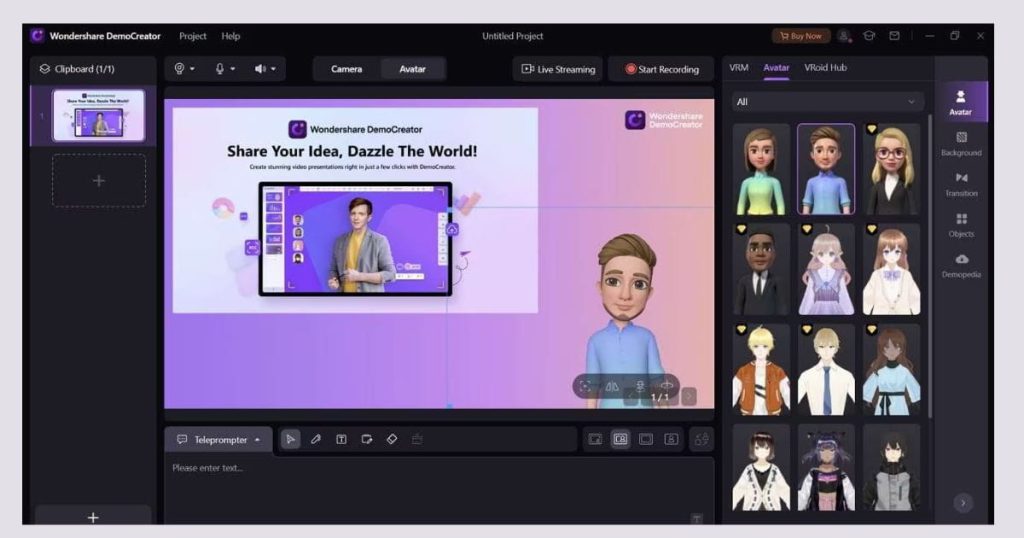Image resolution: width=1024 pixels, height=538 pixels.
Task: Select the Text tool in toolbar
Action: [x=341, y=439]
